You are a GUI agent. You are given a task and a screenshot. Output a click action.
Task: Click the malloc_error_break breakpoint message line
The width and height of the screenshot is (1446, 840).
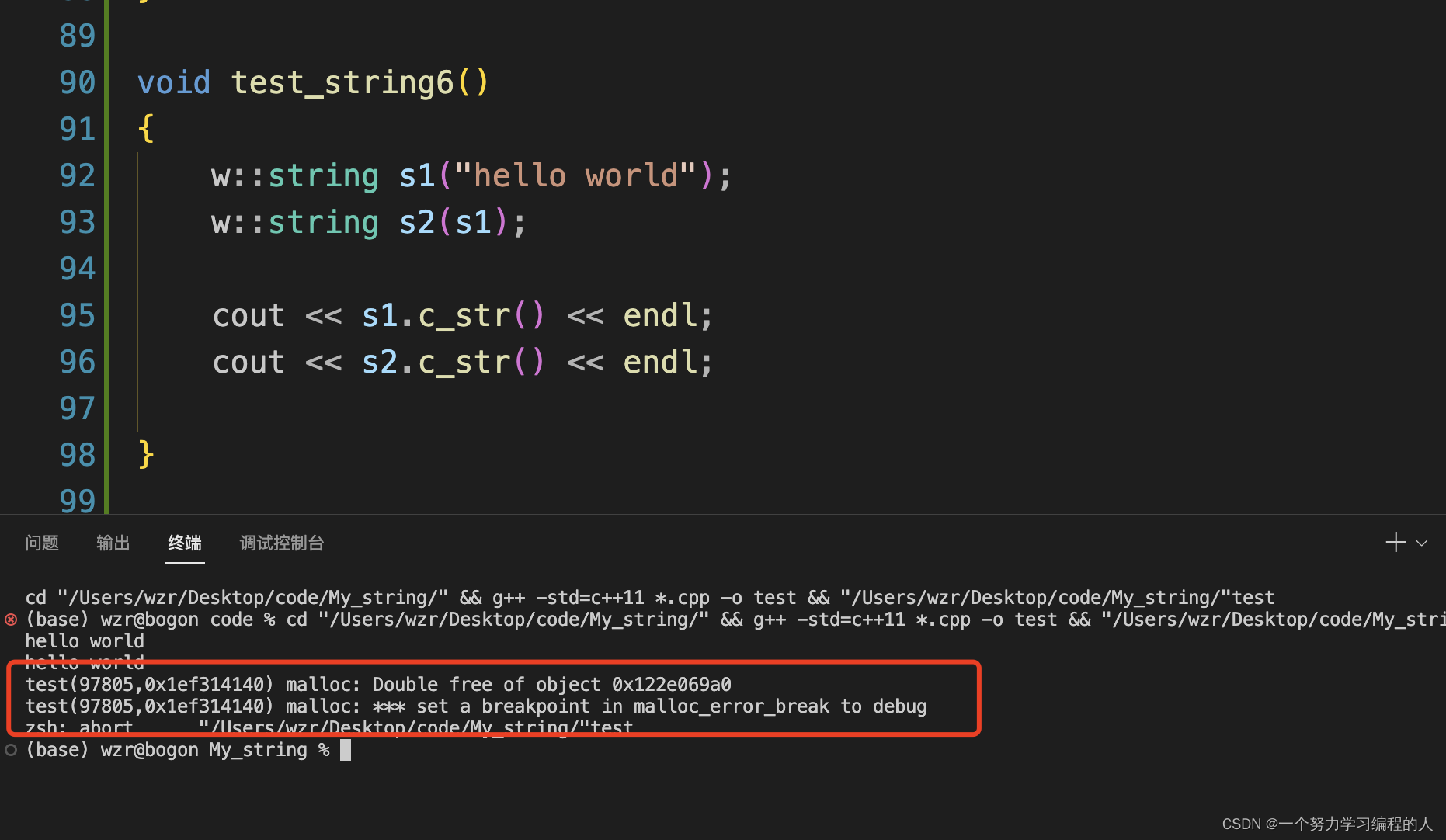(x=476, y=706)
